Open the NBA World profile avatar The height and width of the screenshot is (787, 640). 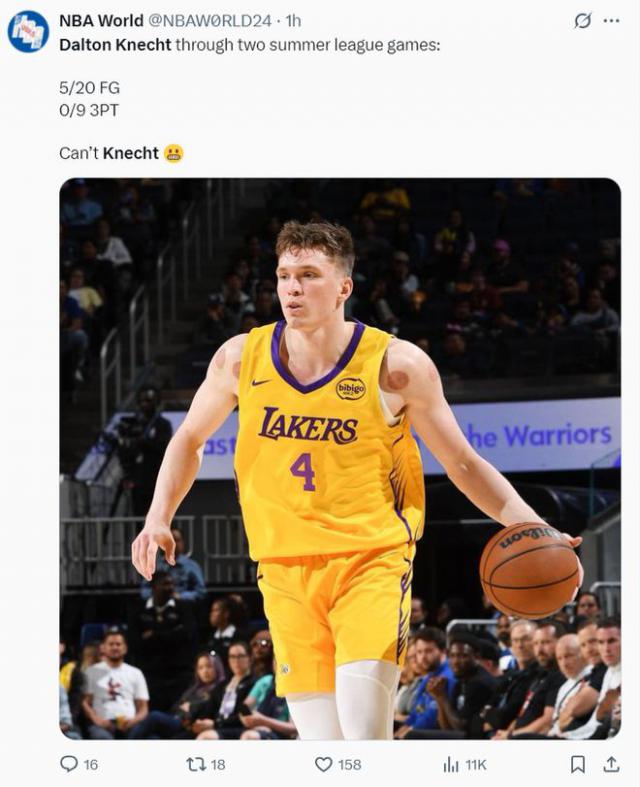(28, 31)
